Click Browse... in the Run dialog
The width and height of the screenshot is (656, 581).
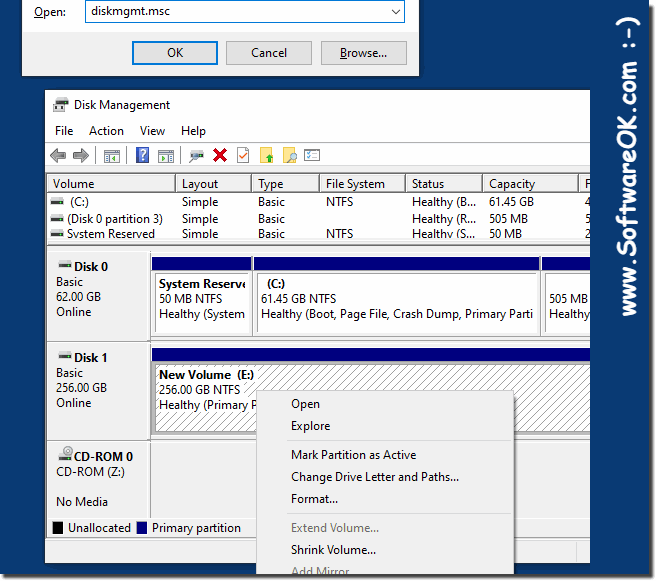[364, 53]
